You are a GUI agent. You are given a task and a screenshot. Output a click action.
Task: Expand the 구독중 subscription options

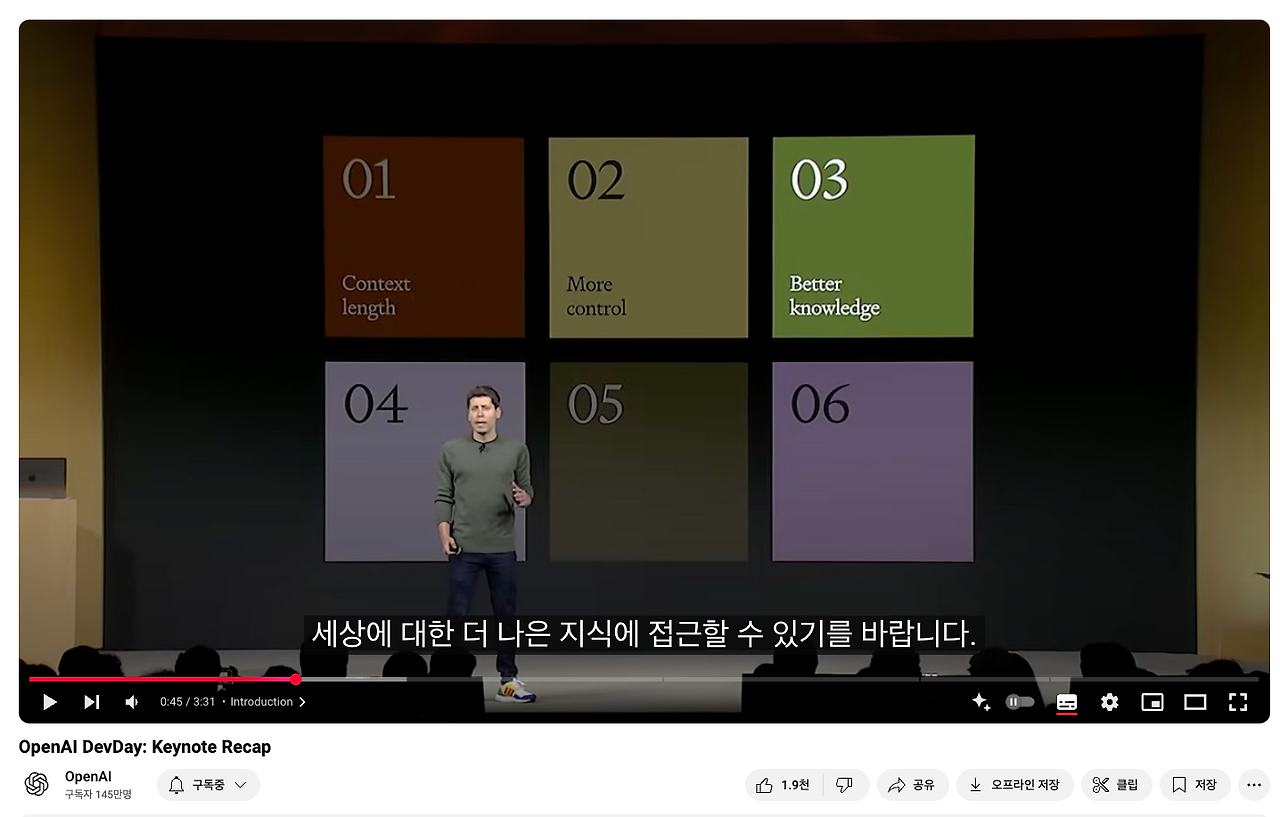coord(207,785)
